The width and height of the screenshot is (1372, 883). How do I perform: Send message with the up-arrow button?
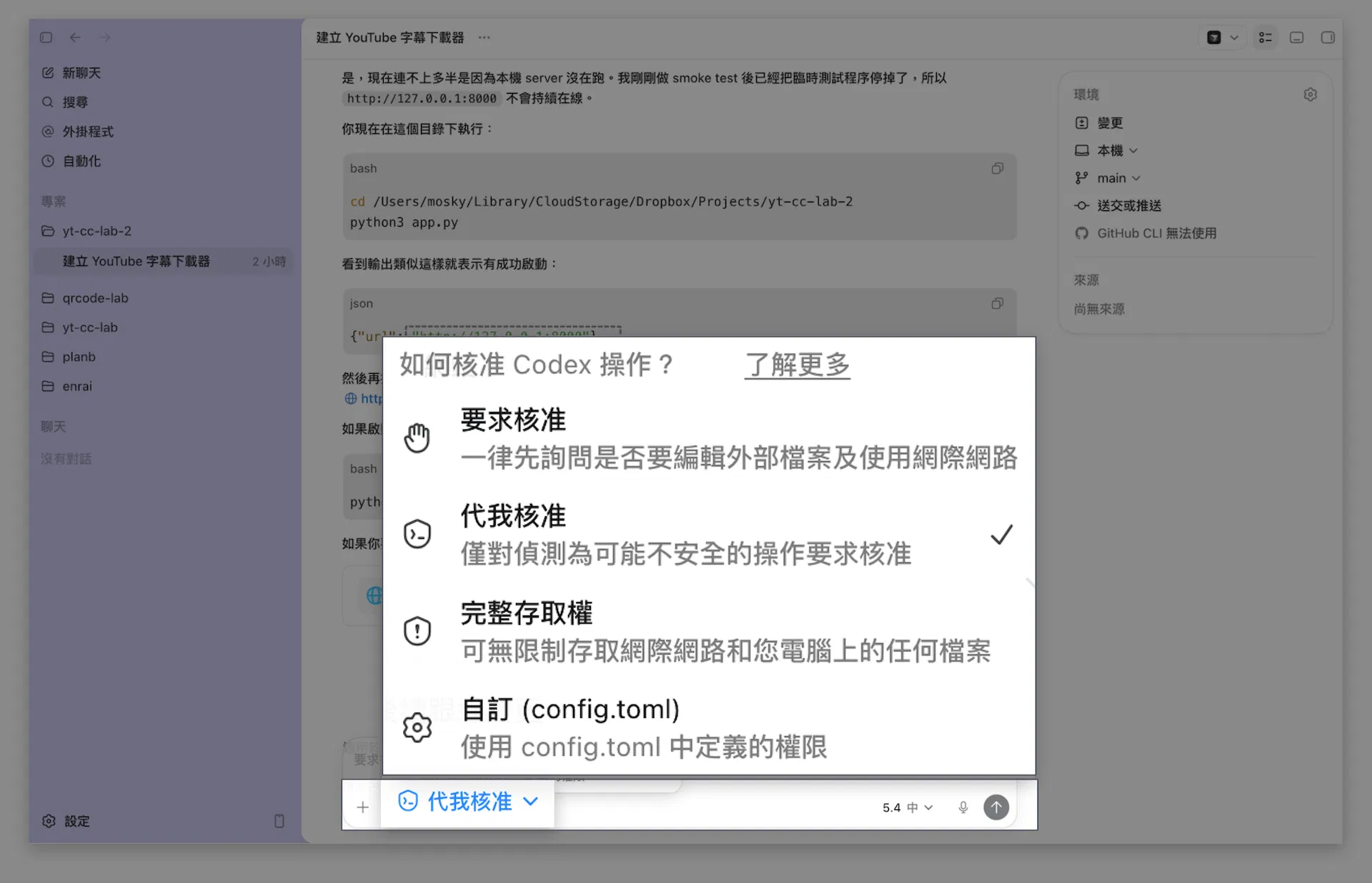coord(996,807)
